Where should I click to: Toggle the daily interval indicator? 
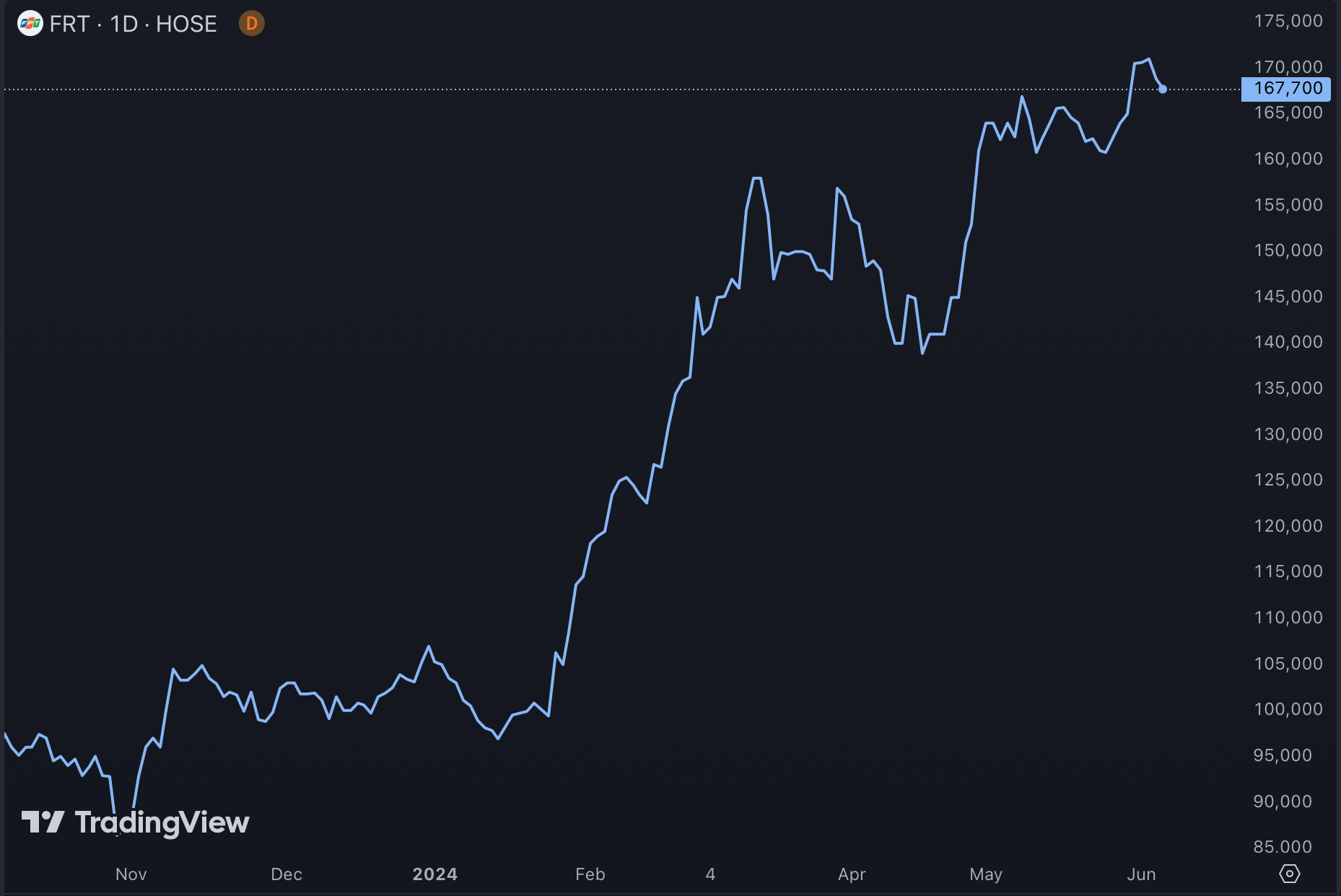250,22
